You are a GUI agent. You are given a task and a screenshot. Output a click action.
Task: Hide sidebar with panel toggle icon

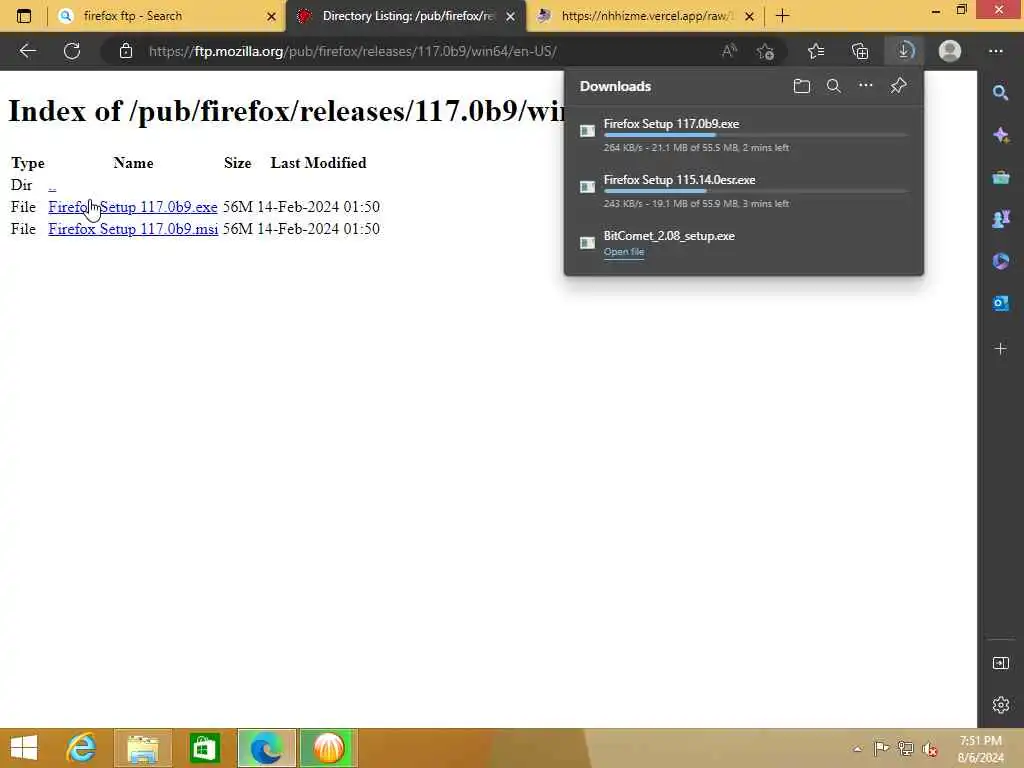1000,664
